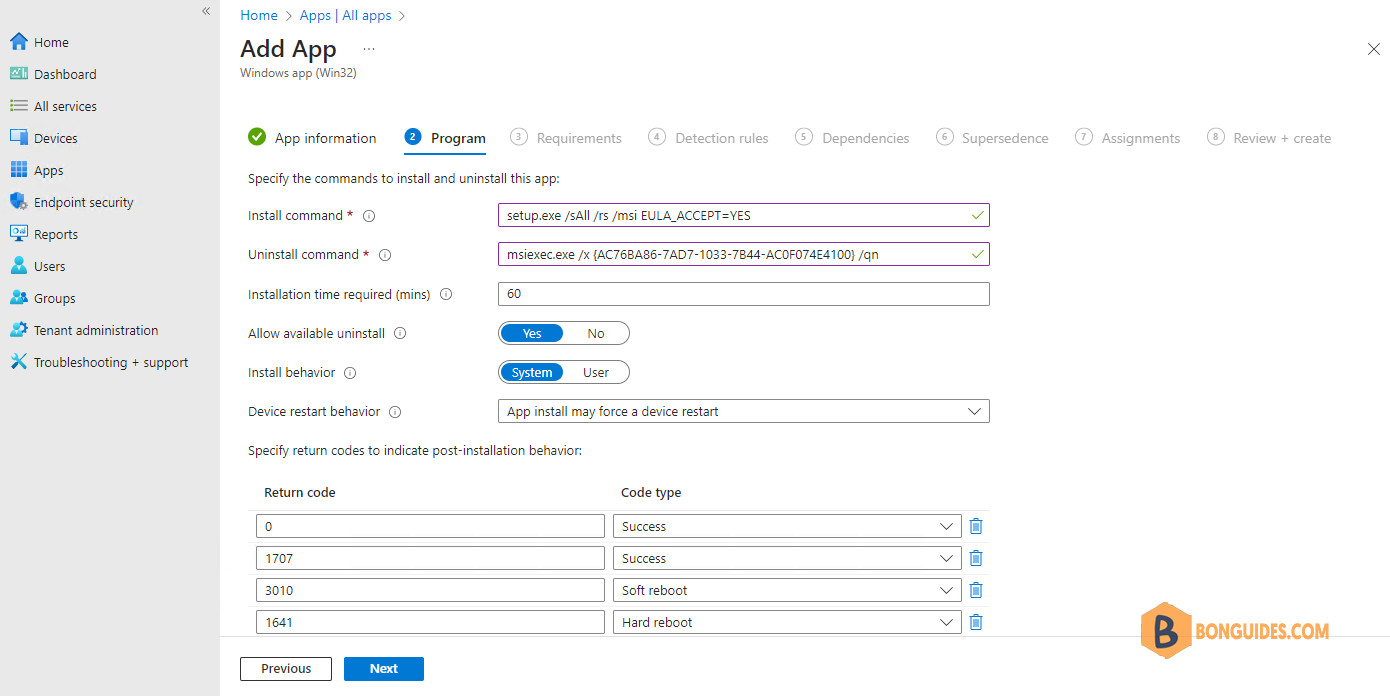Edit return code field containing 1707
The image size is (1390, 696).
pos(430,558)
